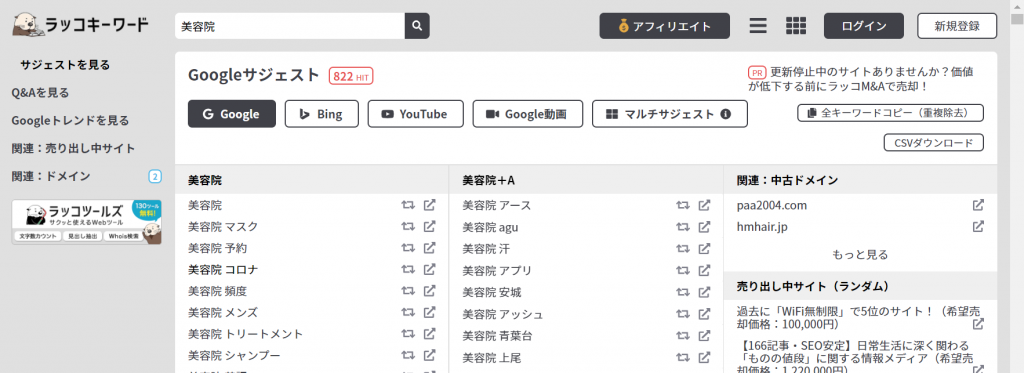Viewport: 1024px width, 373px height.
Task: Switch to Bing suggest tab
Action: pos(321,114)
